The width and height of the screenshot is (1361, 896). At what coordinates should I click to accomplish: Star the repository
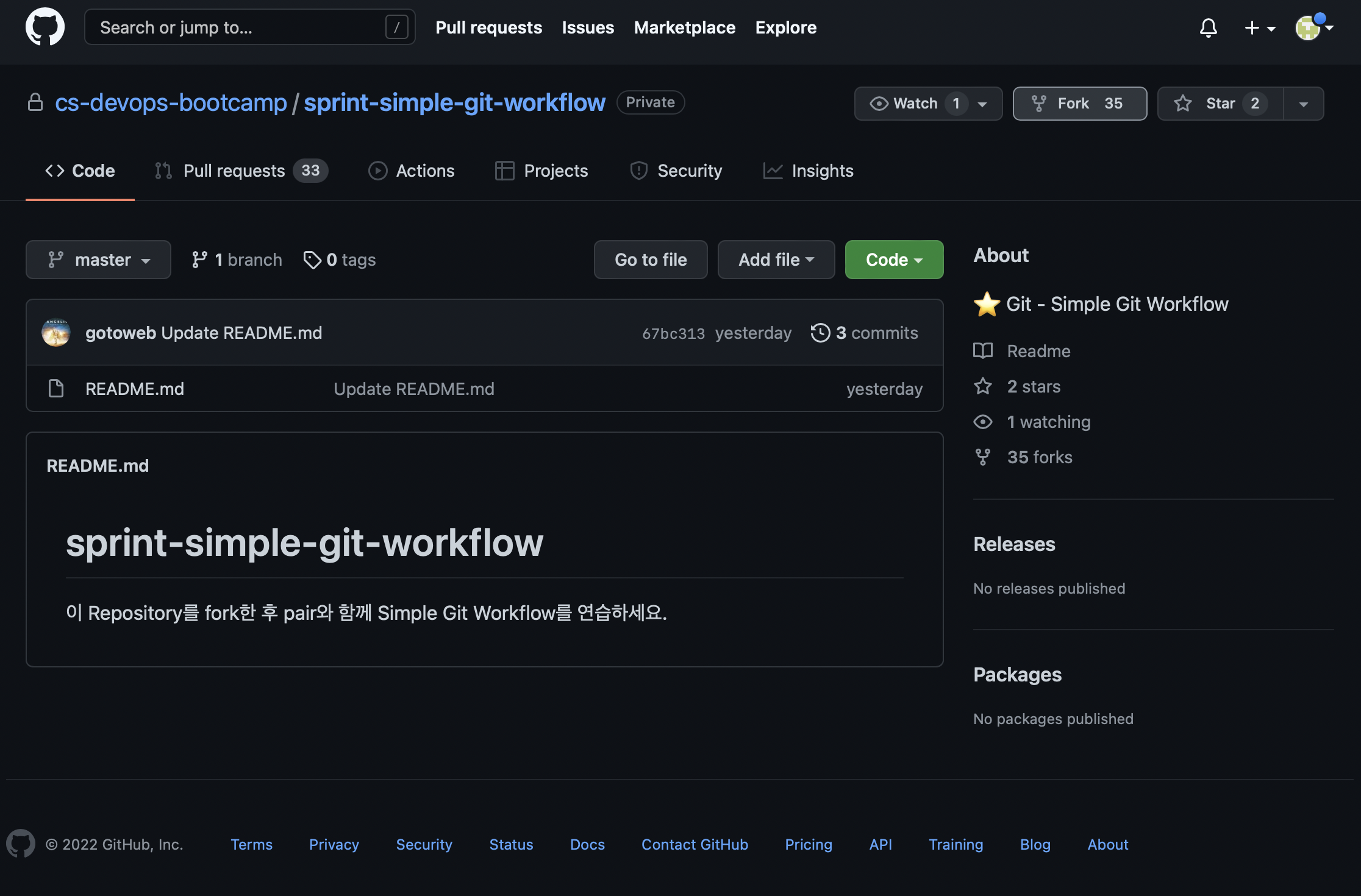click(x=1220, y=104)
